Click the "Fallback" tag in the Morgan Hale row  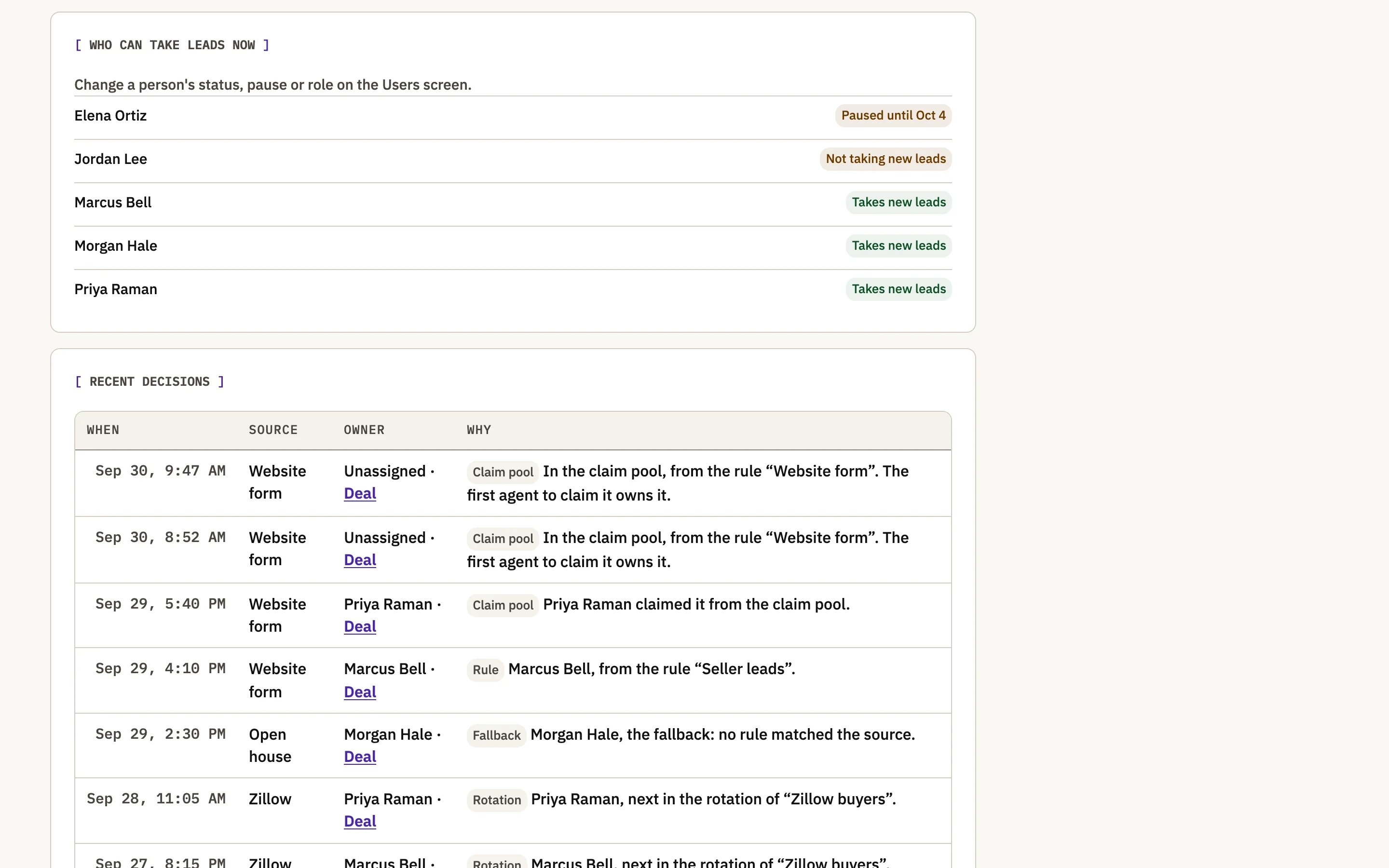(x=496, y=736)
